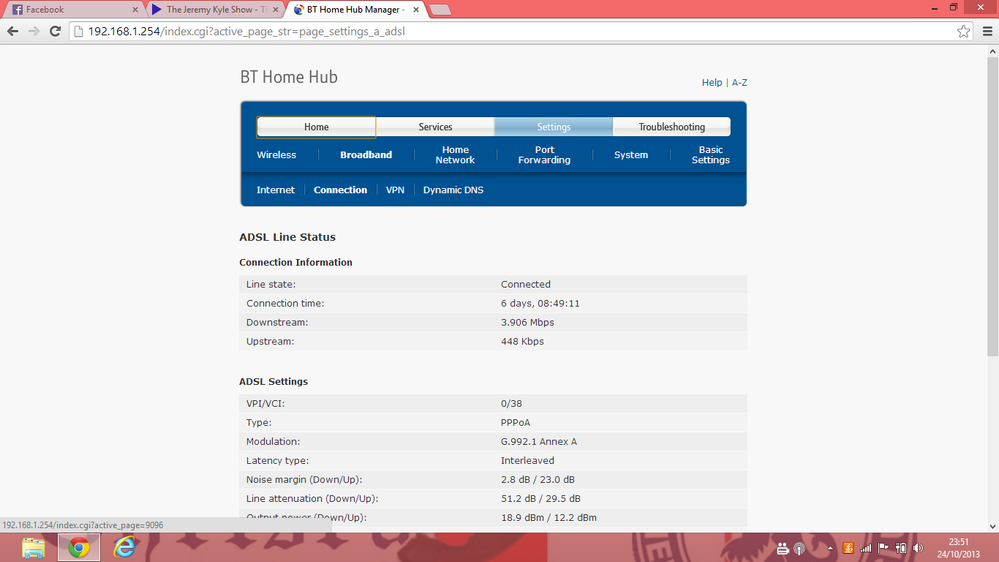Go back using the browser back arrow
999x562 pixels.
(x=13, y=31)
